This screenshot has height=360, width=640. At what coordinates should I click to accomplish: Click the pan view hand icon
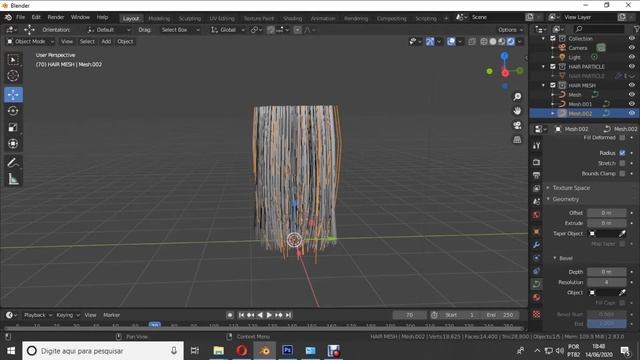[x=517, y=111]
